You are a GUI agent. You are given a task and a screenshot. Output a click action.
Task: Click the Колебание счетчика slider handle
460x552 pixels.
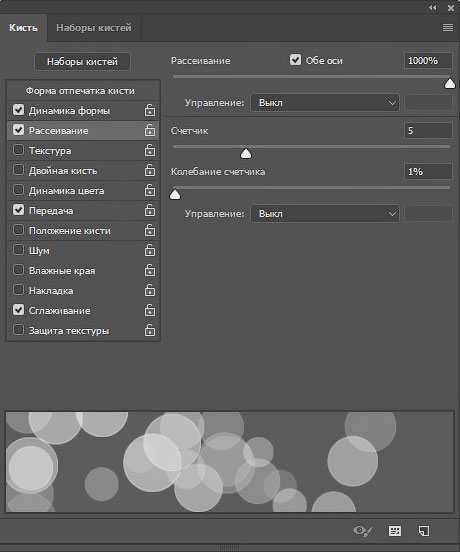click(175, 195)
